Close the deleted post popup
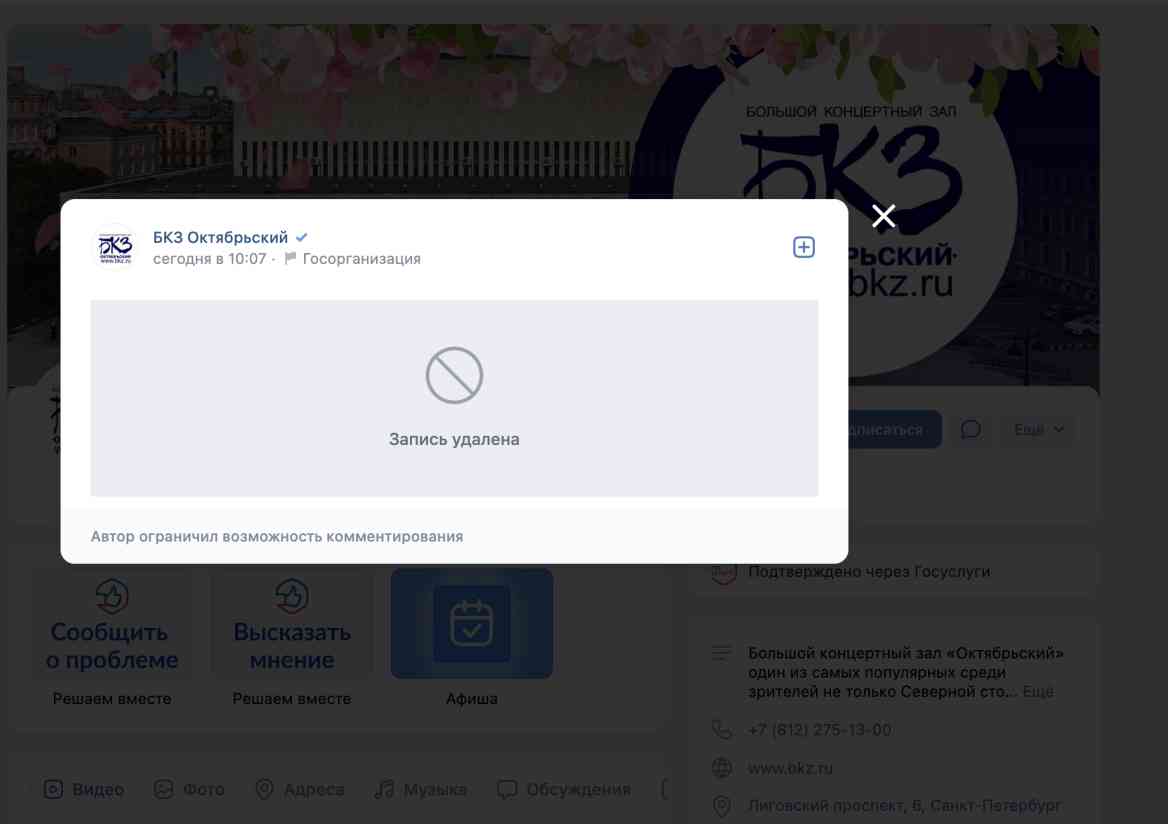Viewport: 1168px width, 824px height. (x=883, y=216)
